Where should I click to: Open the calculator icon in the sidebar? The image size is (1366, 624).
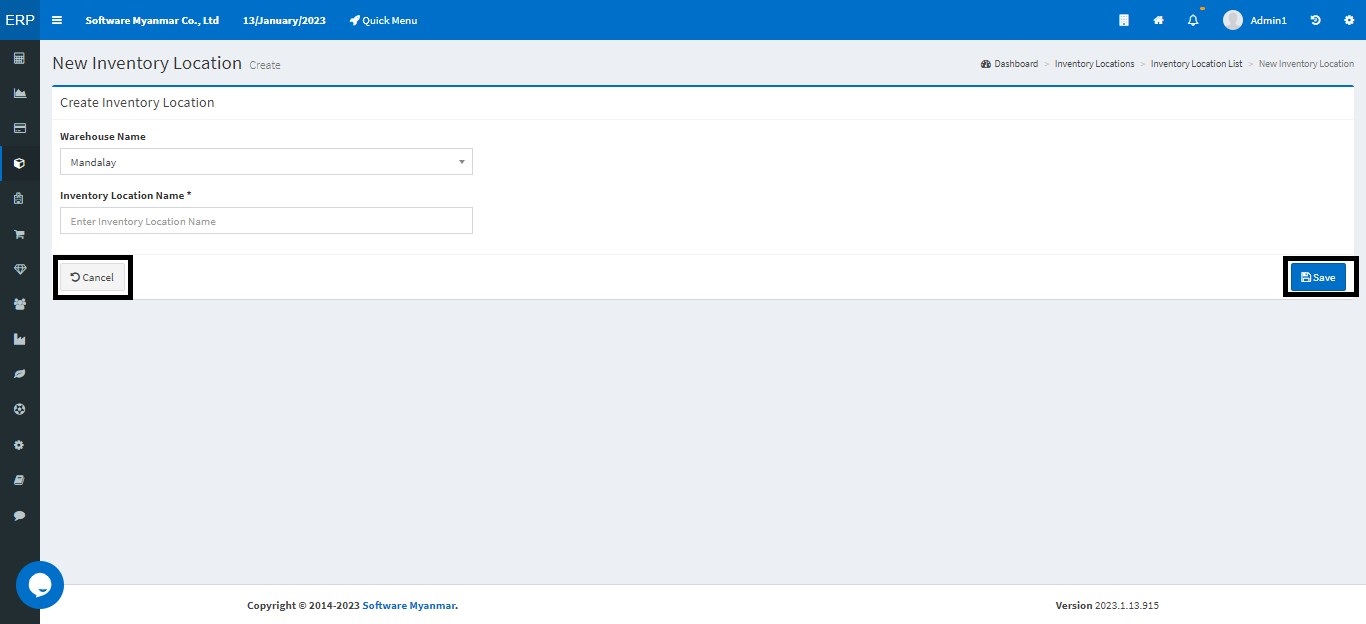point(19,59)
